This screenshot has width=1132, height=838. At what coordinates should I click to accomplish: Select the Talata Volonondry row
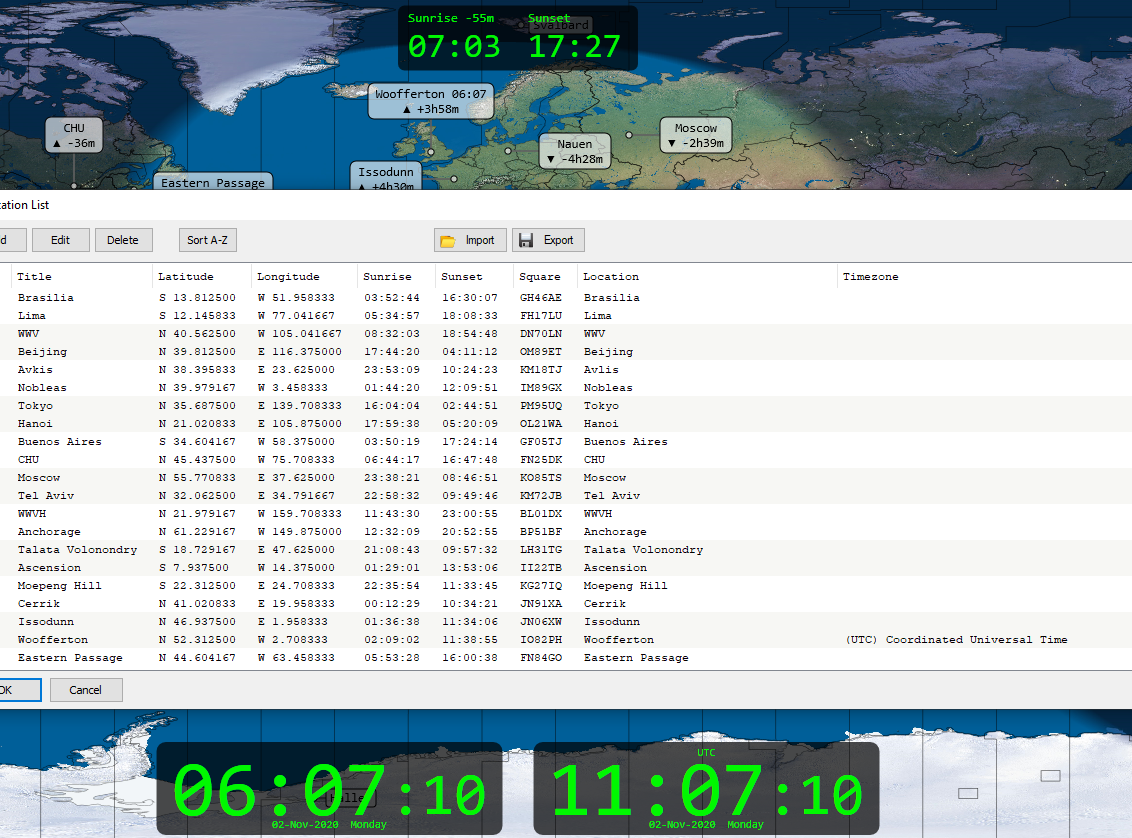77,550
